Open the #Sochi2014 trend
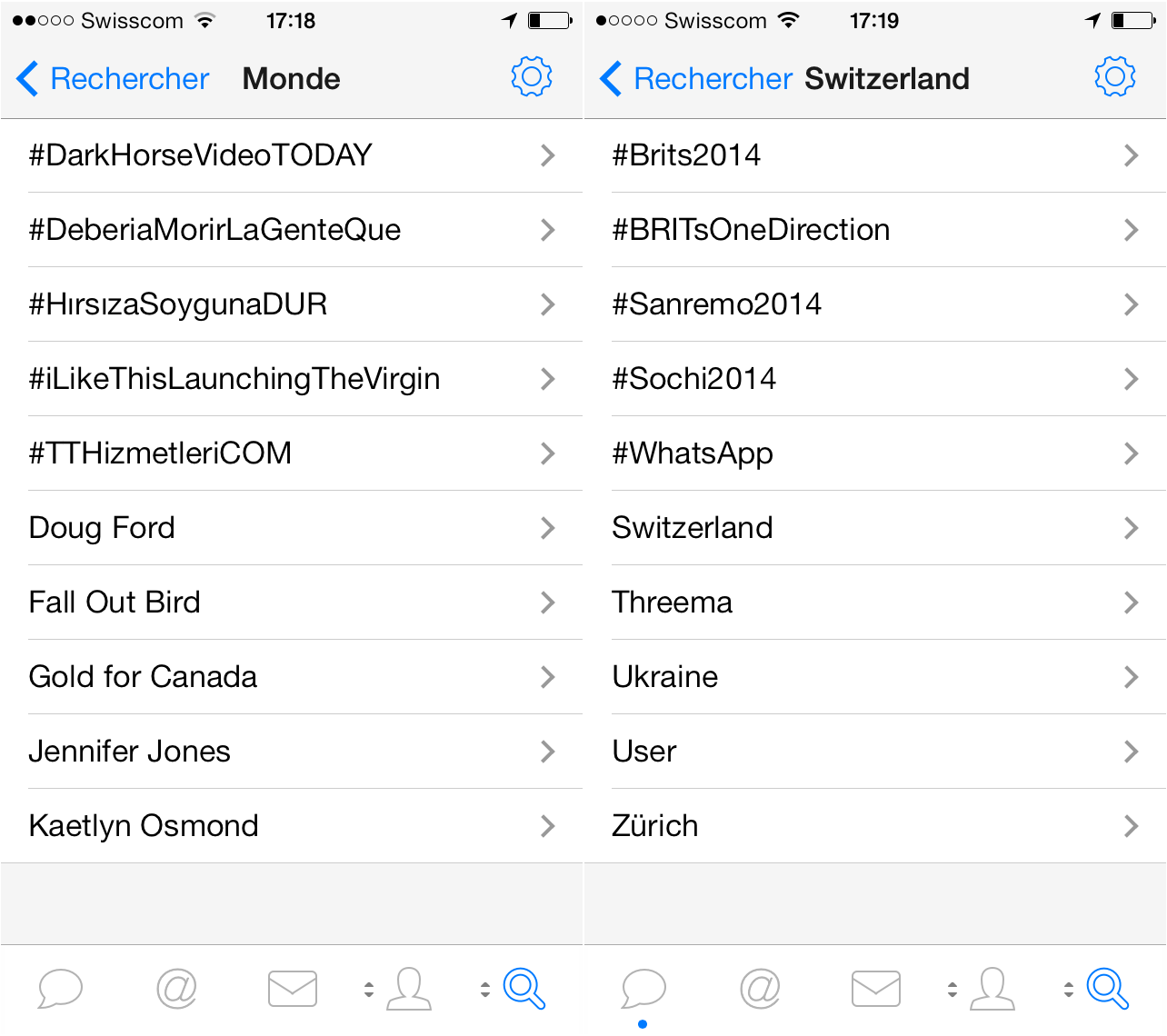Viewport: 1167px width, 1036px height. coord(875,379)
